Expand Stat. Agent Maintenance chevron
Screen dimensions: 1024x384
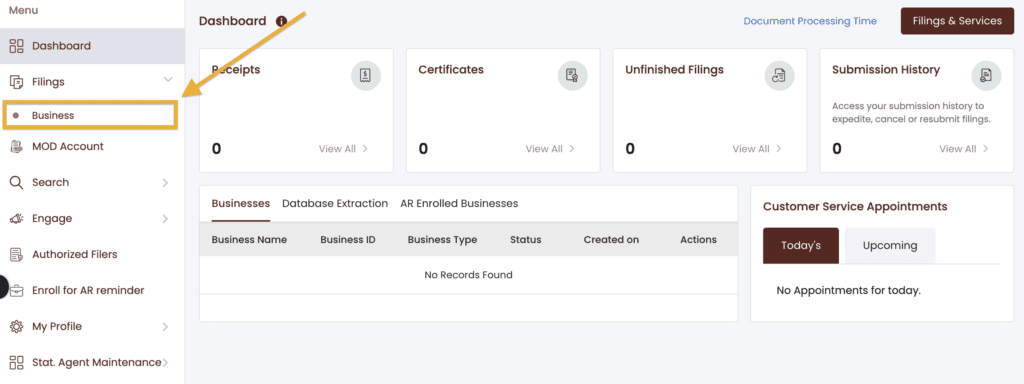click(x=165, y=362)
